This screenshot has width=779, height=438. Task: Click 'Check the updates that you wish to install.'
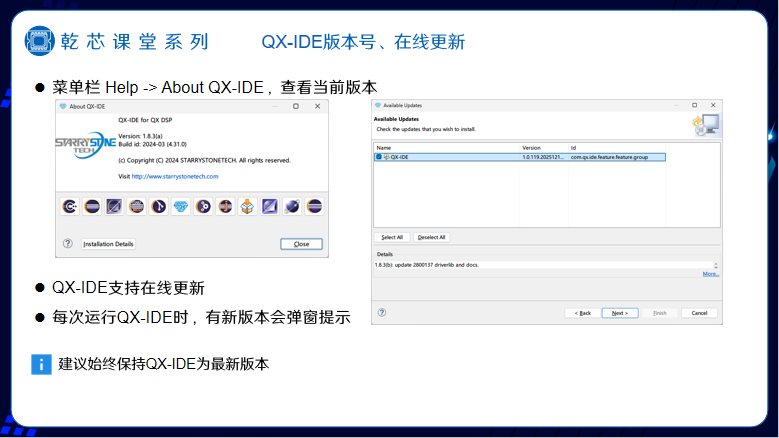click(x=426, y=129)
